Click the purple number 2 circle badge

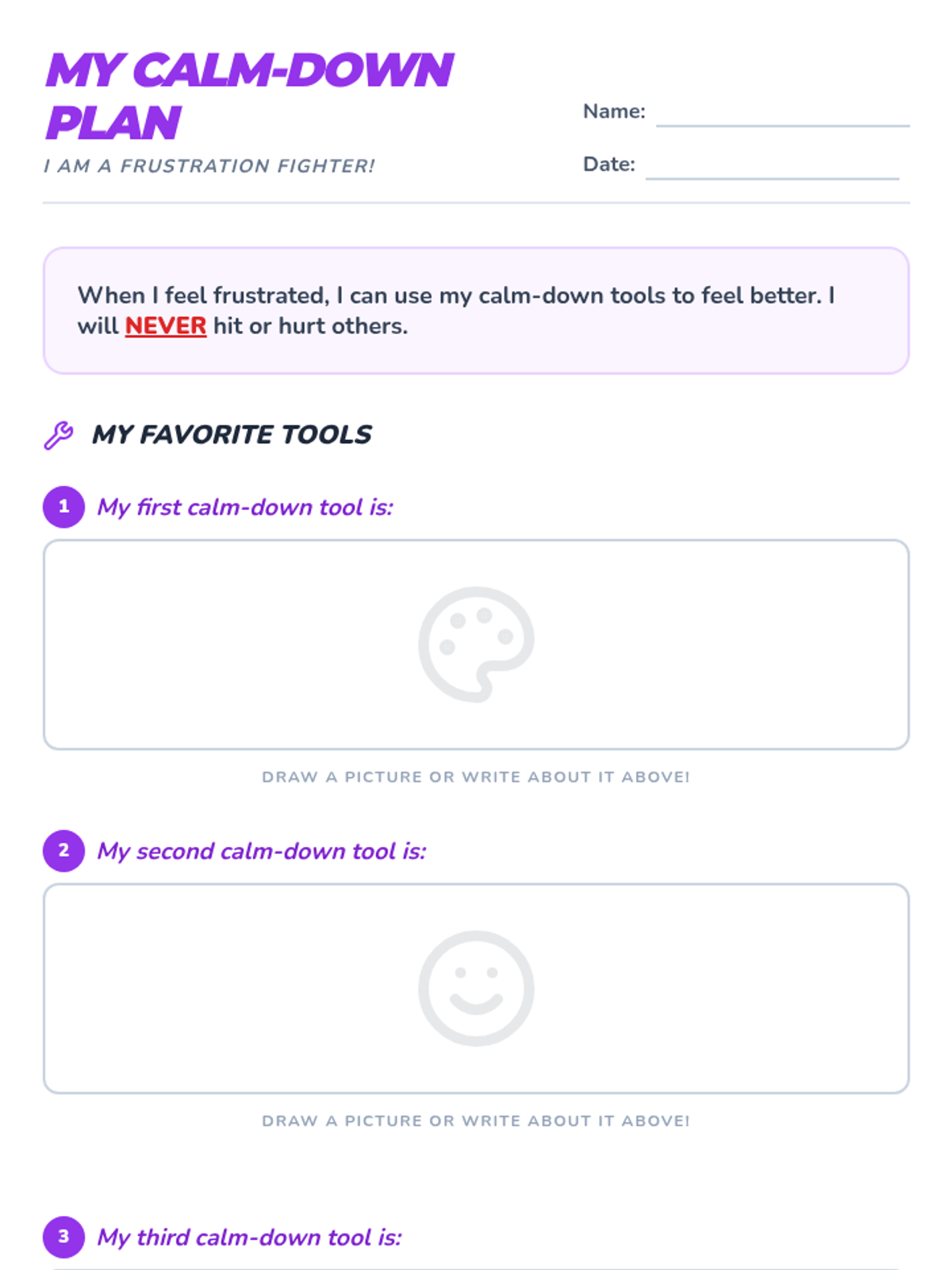(x=63, y=851)
